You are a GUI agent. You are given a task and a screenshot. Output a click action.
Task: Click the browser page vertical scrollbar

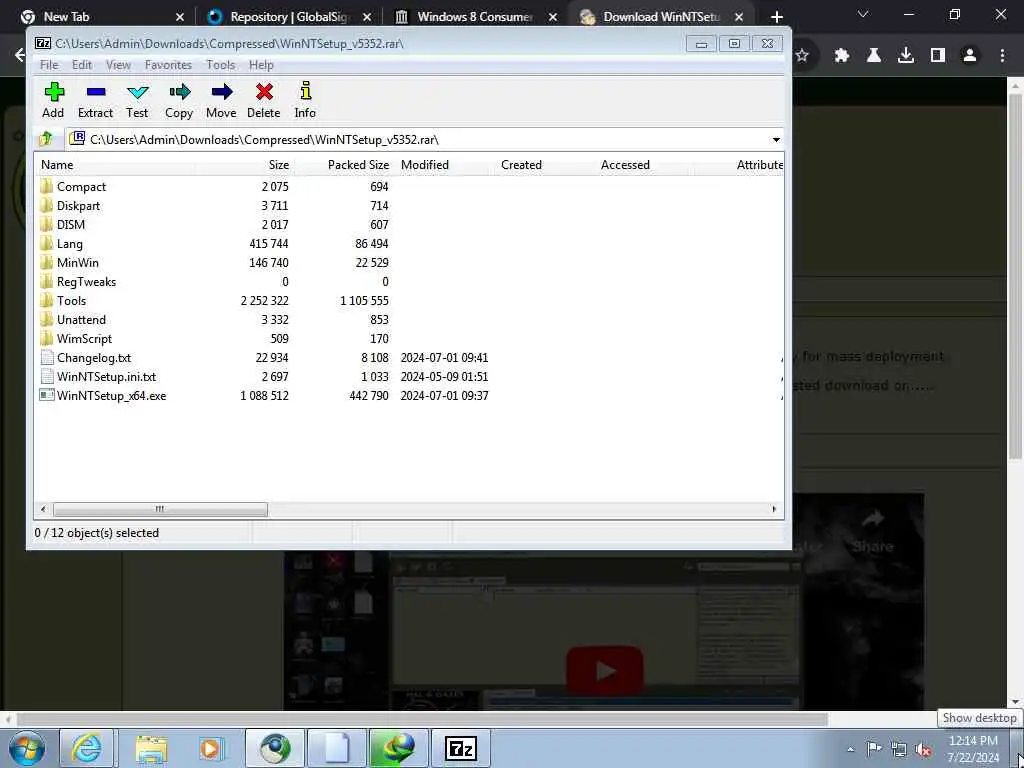pos(1015,277)
